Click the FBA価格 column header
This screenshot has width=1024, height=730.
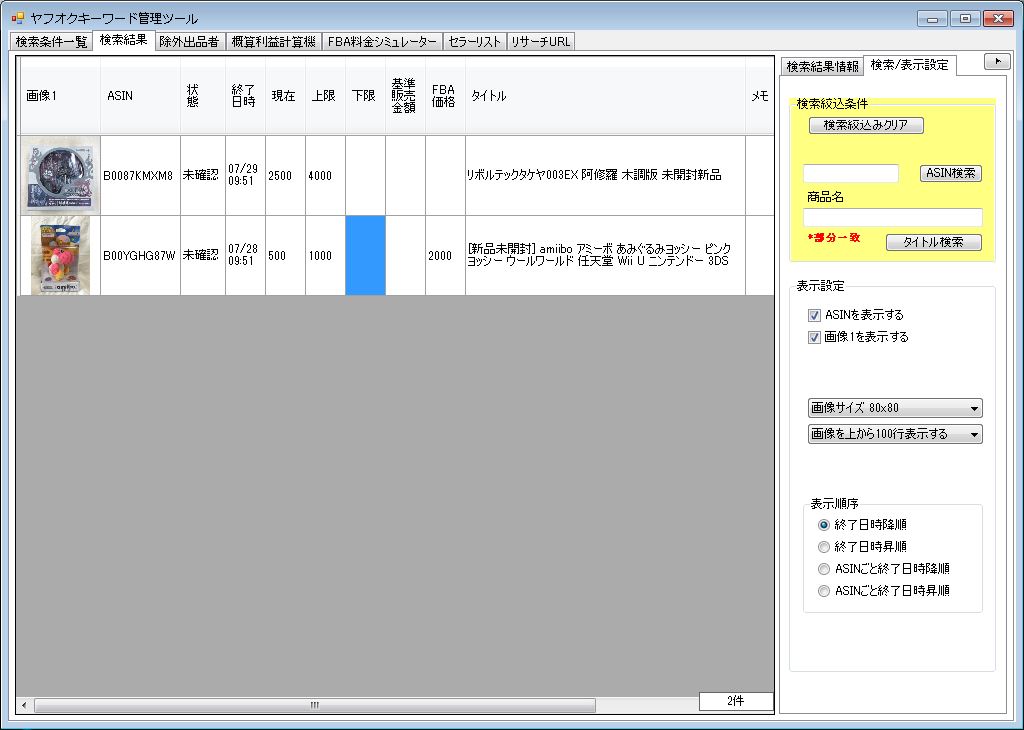[445, 96]
